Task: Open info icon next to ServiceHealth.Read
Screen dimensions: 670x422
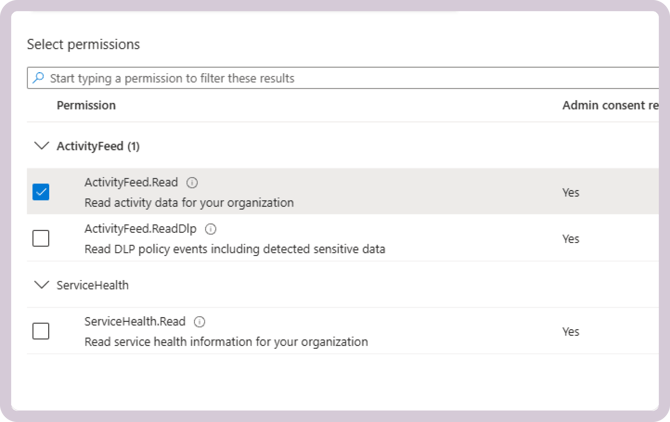Action: tap(199, 322)
